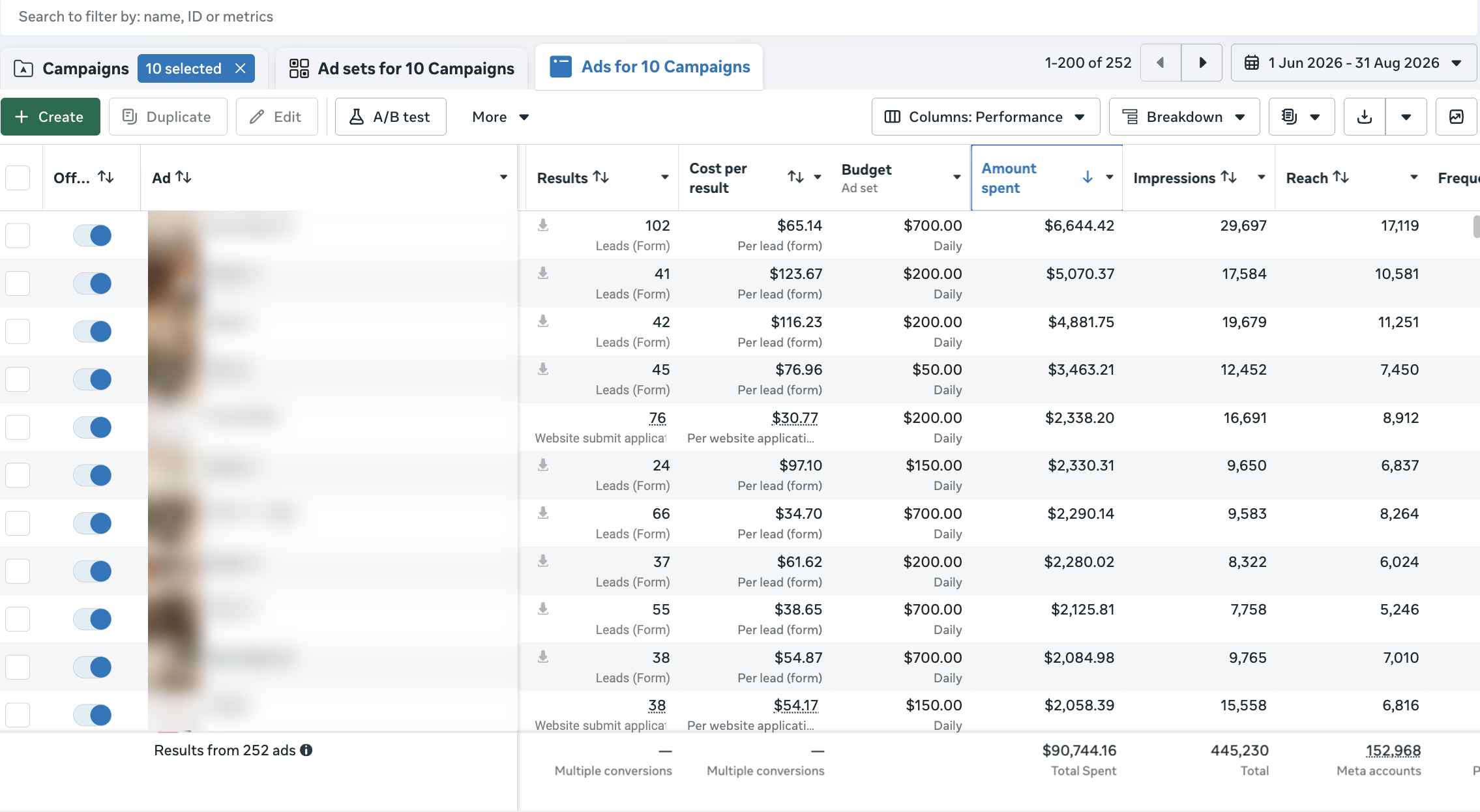1480x812 pixels.
Task: Switch to the Campaigns tab
Action: (85, 68)
